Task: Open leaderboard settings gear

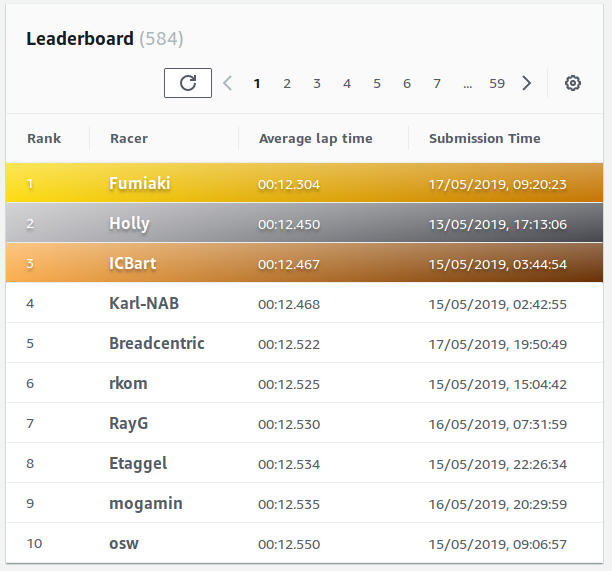Action: click(x=573, y=83)
